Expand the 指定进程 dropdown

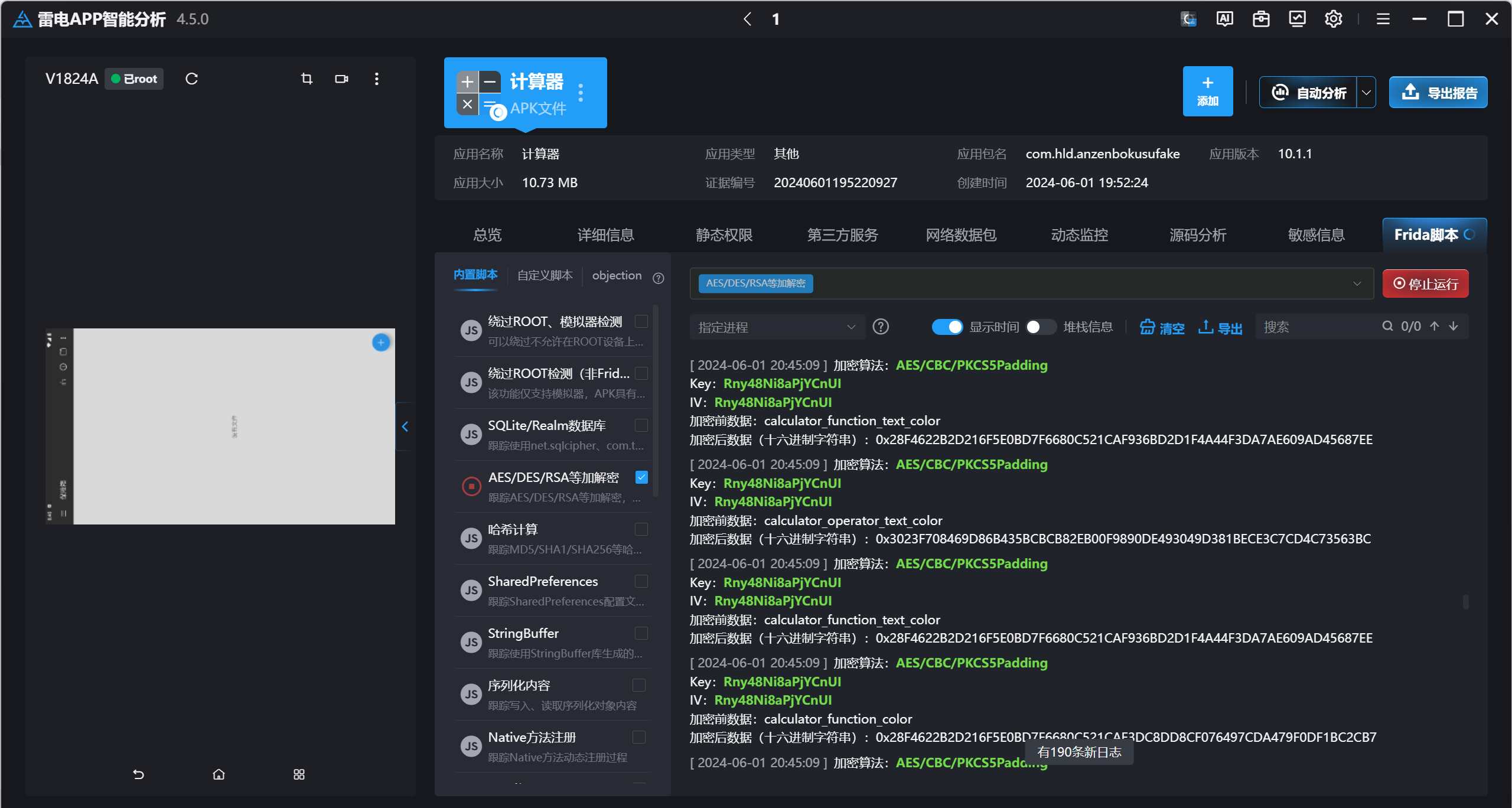point(777,327)
